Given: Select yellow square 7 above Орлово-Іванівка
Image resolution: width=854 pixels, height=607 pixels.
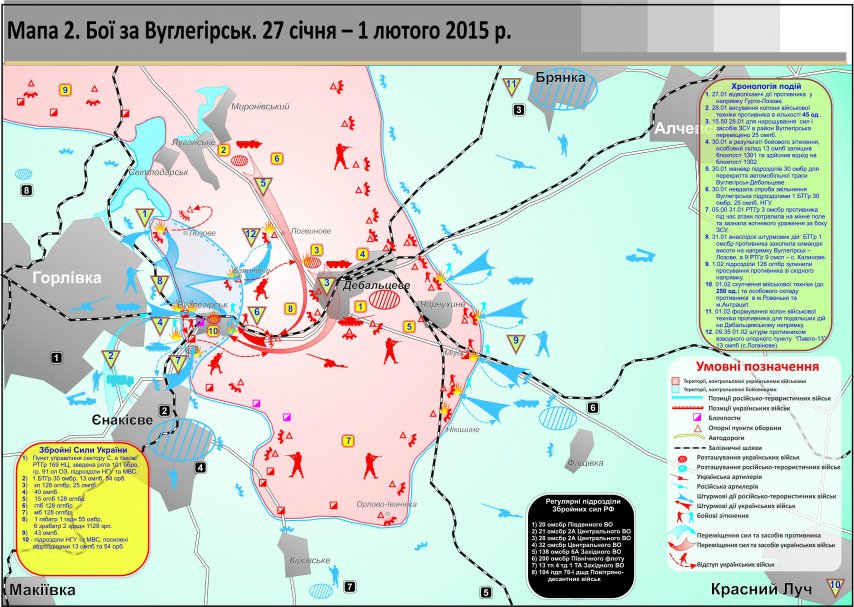Looking at the screenshot, I should tap(348, 440).
